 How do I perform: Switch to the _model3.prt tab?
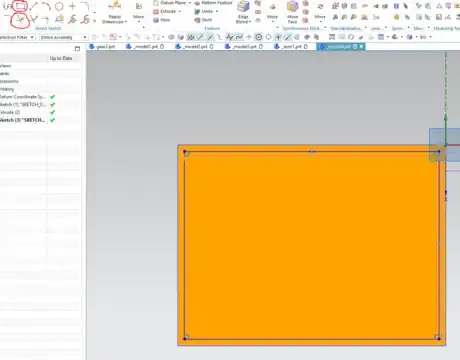[244, 47]
